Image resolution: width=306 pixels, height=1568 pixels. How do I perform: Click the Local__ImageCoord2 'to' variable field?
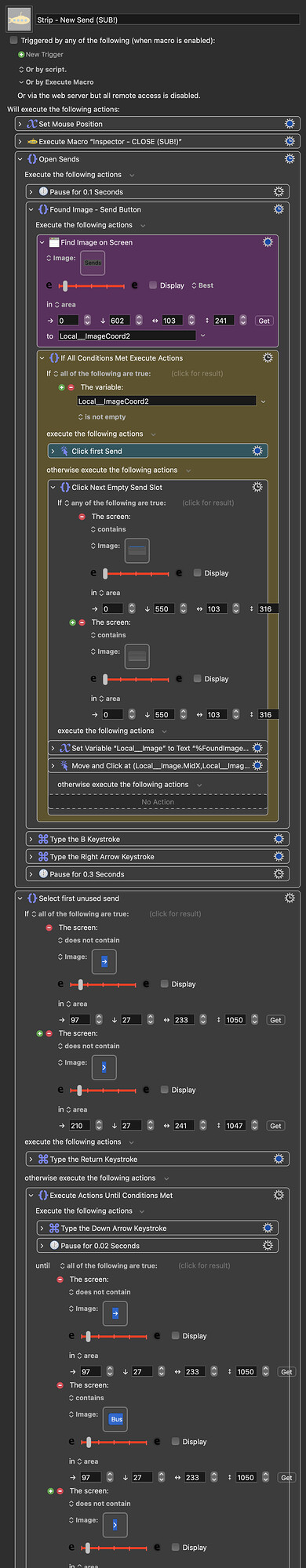(x=126, y=336)
